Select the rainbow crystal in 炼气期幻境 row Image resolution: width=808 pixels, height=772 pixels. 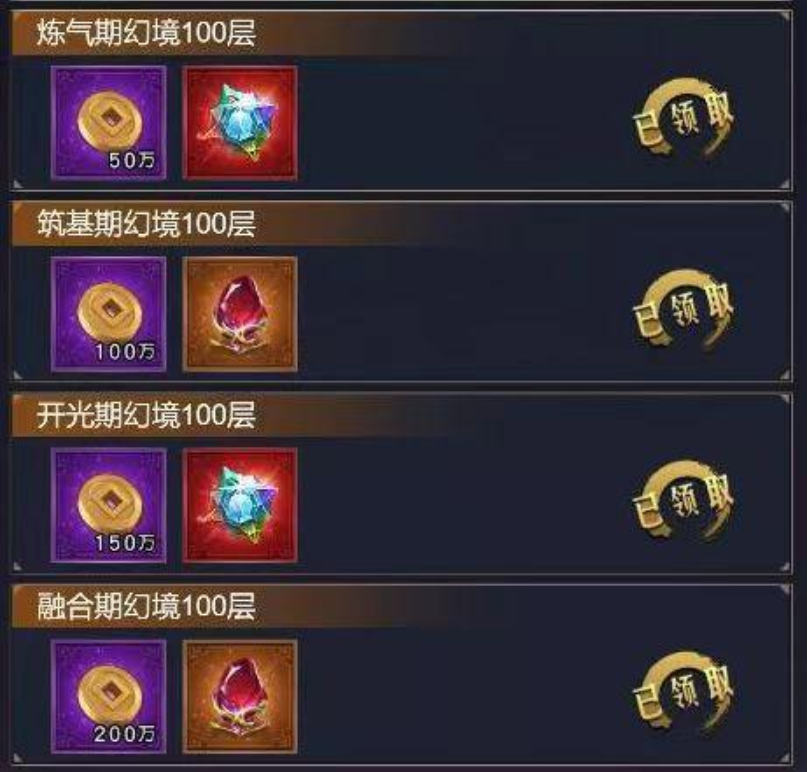point(240,123)
